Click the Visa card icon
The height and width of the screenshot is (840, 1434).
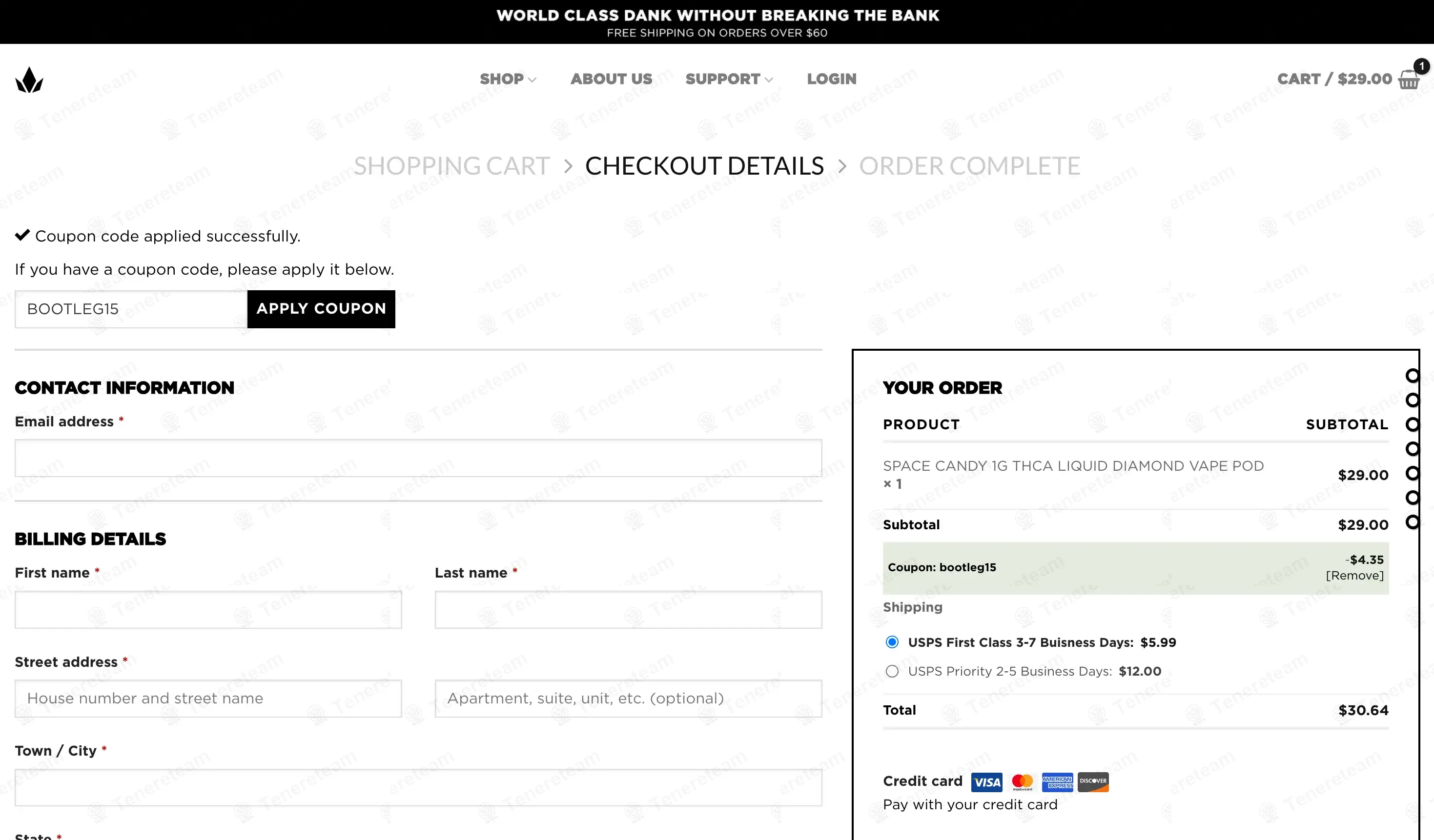(x=987, y=782)
